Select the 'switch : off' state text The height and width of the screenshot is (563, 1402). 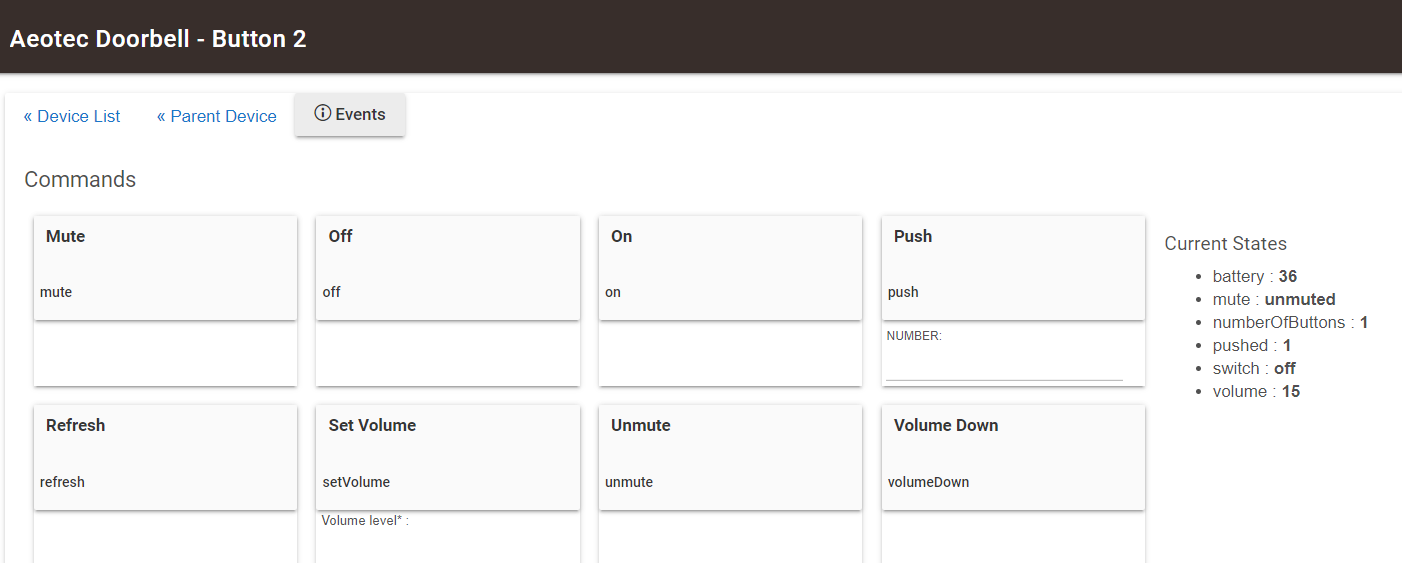pos(1254,368)
